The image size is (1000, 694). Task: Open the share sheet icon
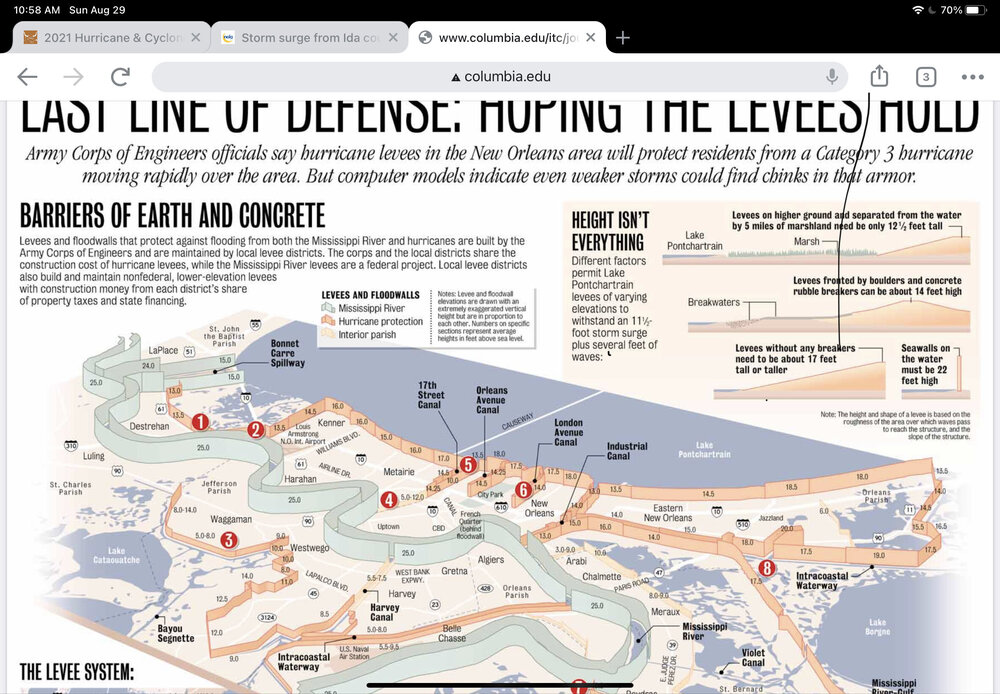click(879, 76)
